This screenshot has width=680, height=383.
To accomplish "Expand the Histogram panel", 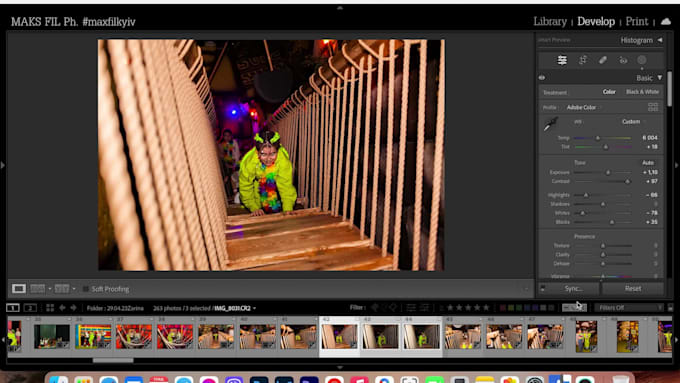I will (x=660, y=40).
